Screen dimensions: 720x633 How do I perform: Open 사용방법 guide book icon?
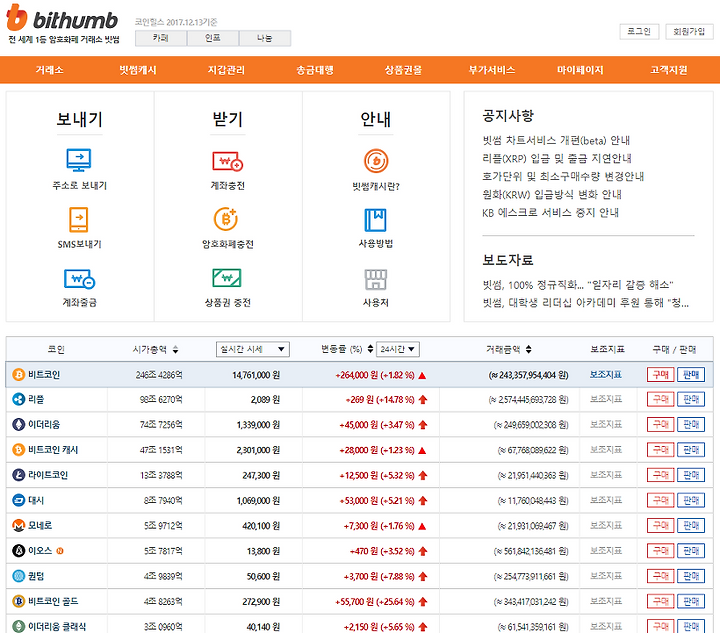click(376, 220)
